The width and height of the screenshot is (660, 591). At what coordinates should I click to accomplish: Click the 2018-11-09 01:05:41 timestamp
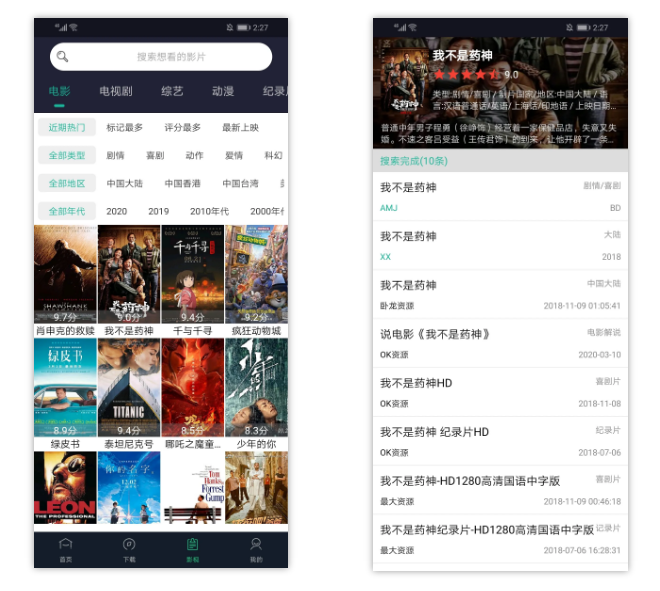point(582,306)
